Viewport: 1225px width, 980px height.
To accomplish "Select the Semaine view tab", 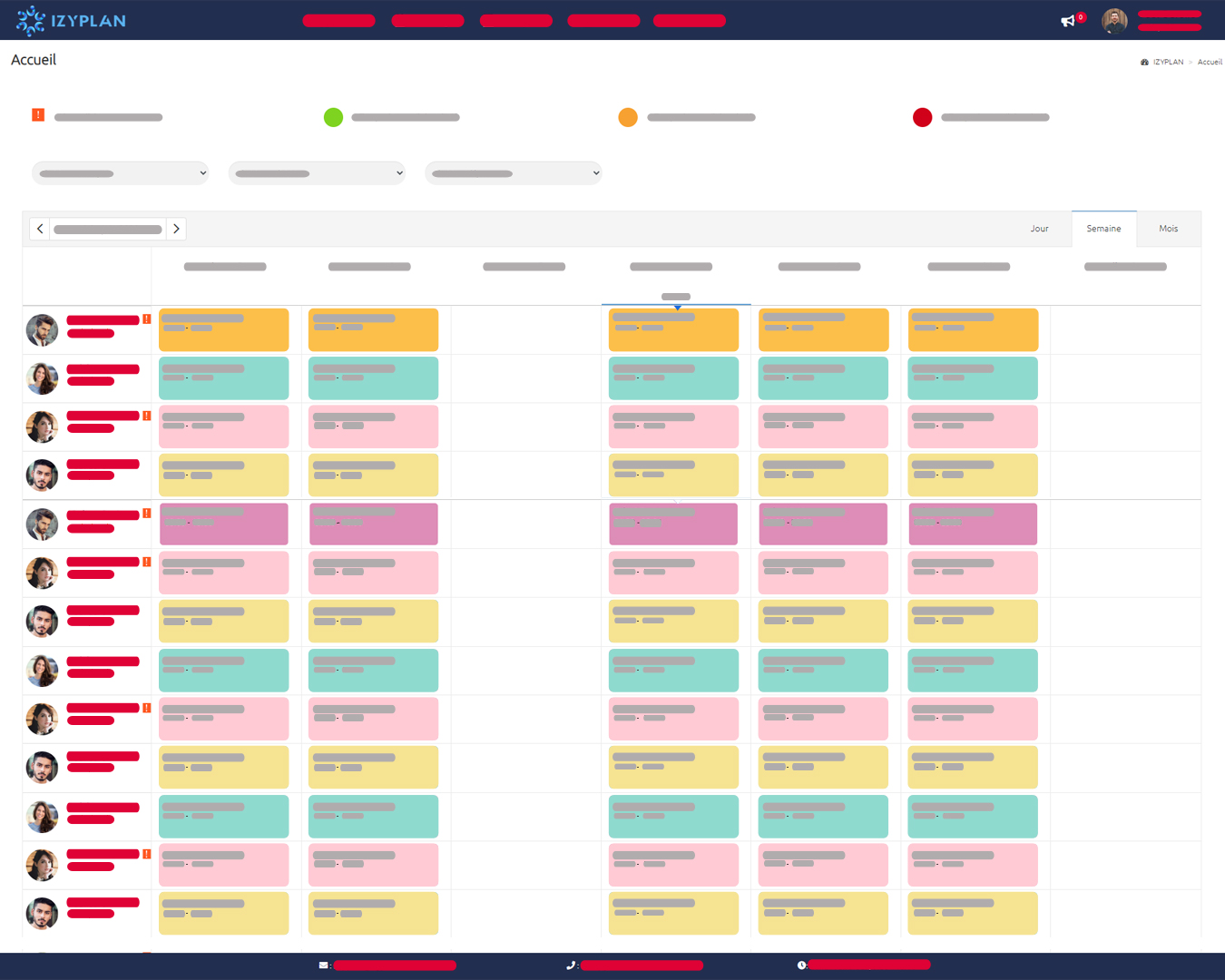I will pyautogui.click(x=1103, y=229).
